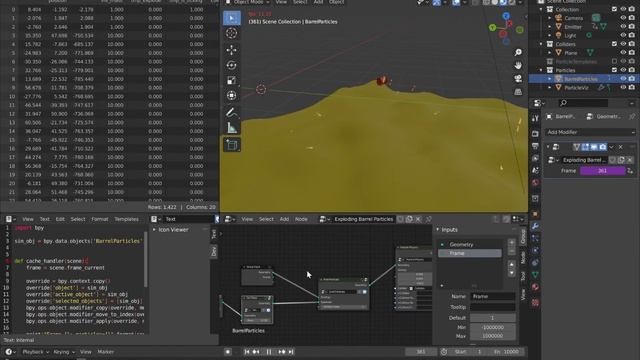Hide the Emitter object in outliner
Viewport: 640px width, 360px height.
[623, 27]
